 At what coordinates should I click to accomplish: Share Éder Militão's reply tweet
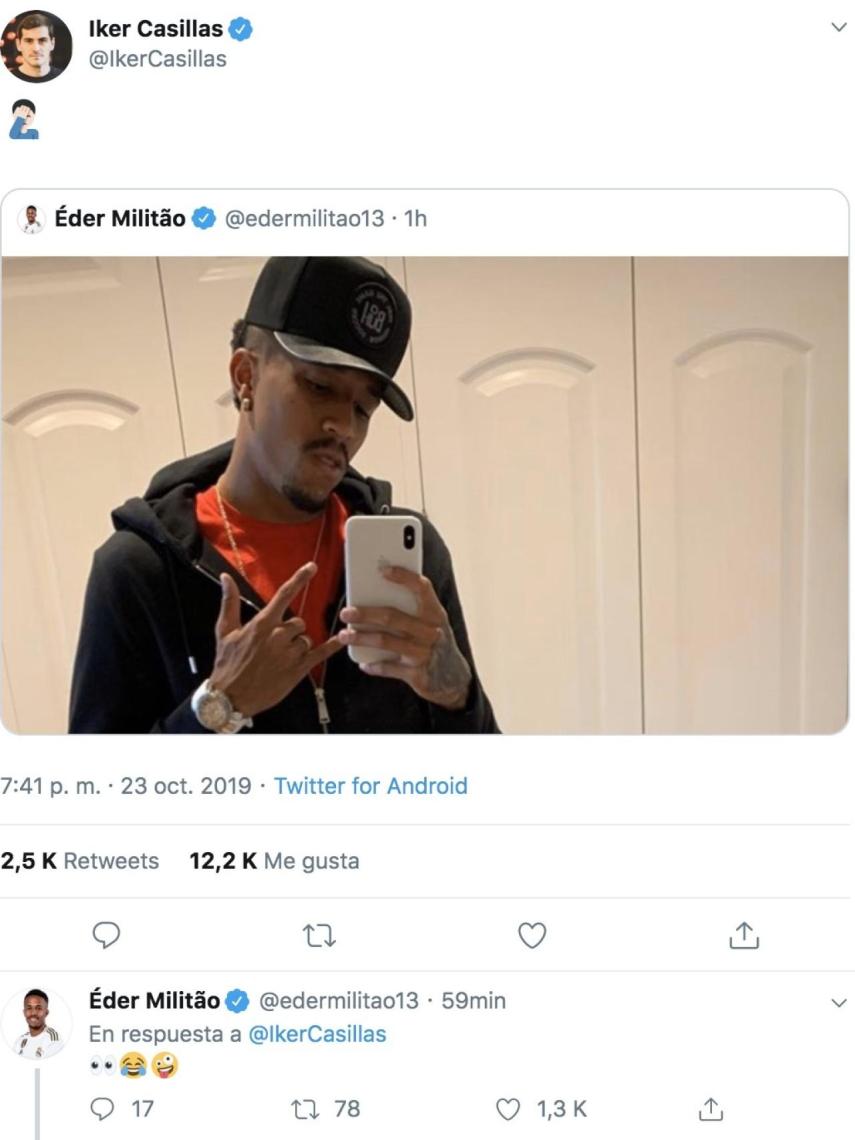point(709,1108)
